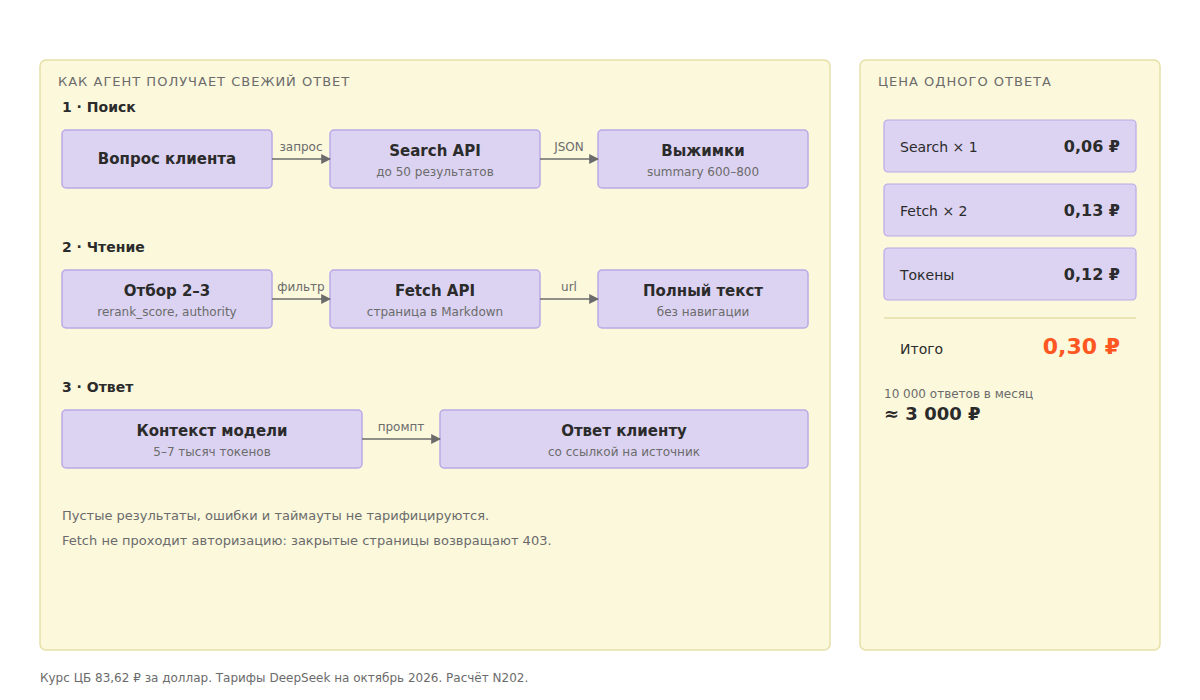Click the «Итого» label
1200x700 pixels.
click(x=921, y=349)
